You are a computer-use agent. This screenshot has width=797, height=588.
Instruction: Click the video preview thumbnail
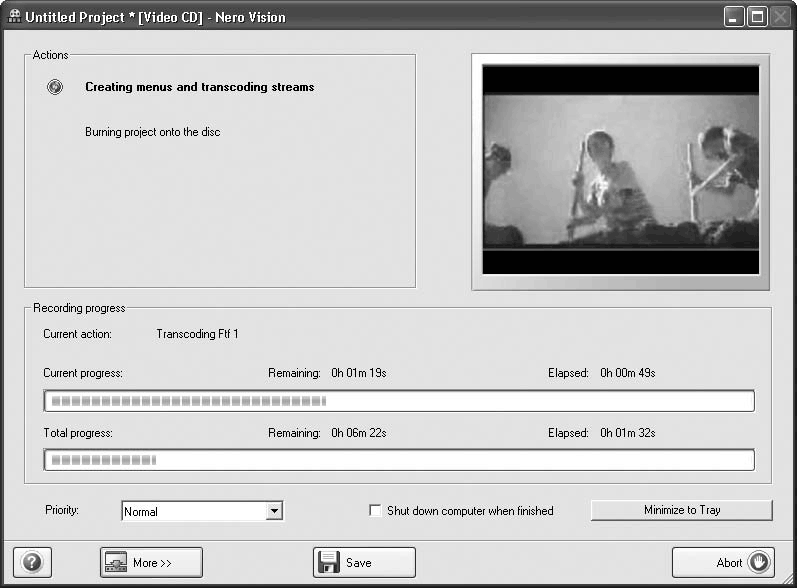(620, 170)
